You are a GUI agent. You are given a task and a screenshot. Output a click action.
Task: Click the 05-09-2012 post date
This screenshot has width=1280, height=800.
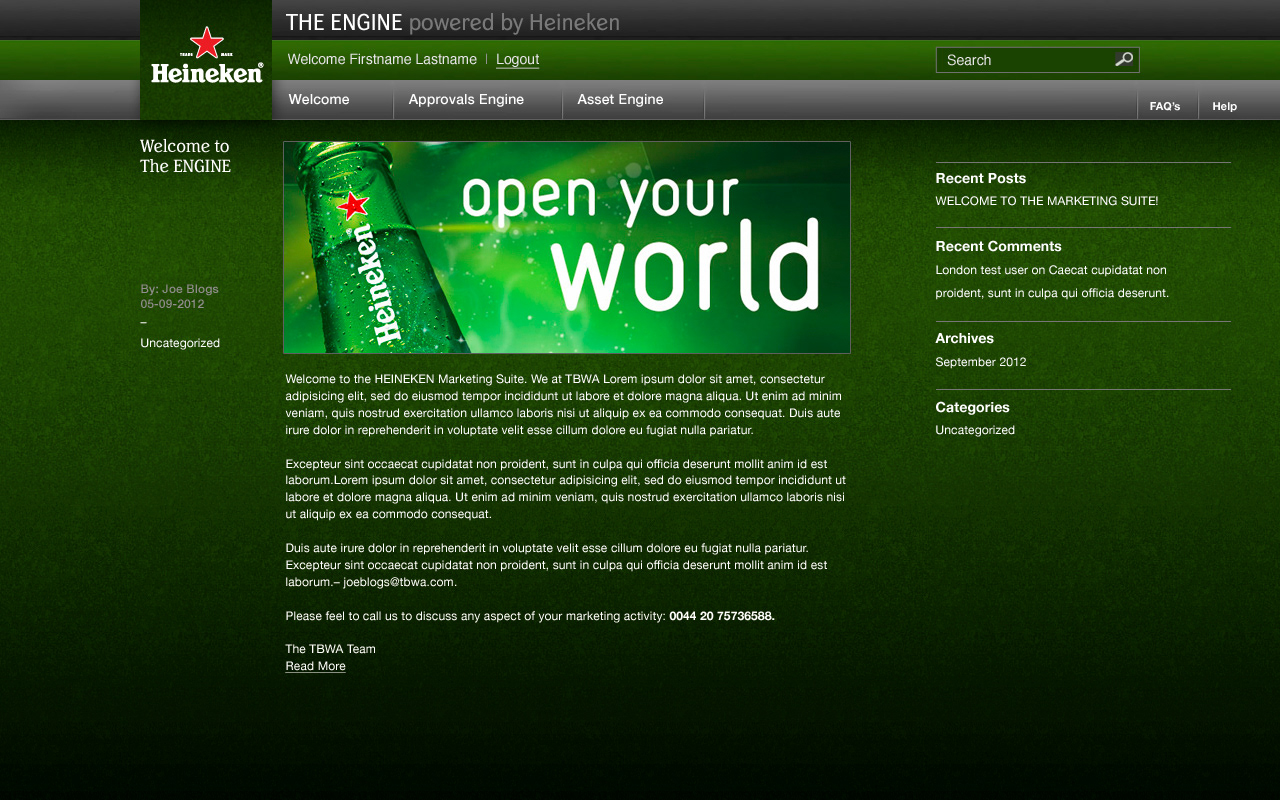pos(172,304)
